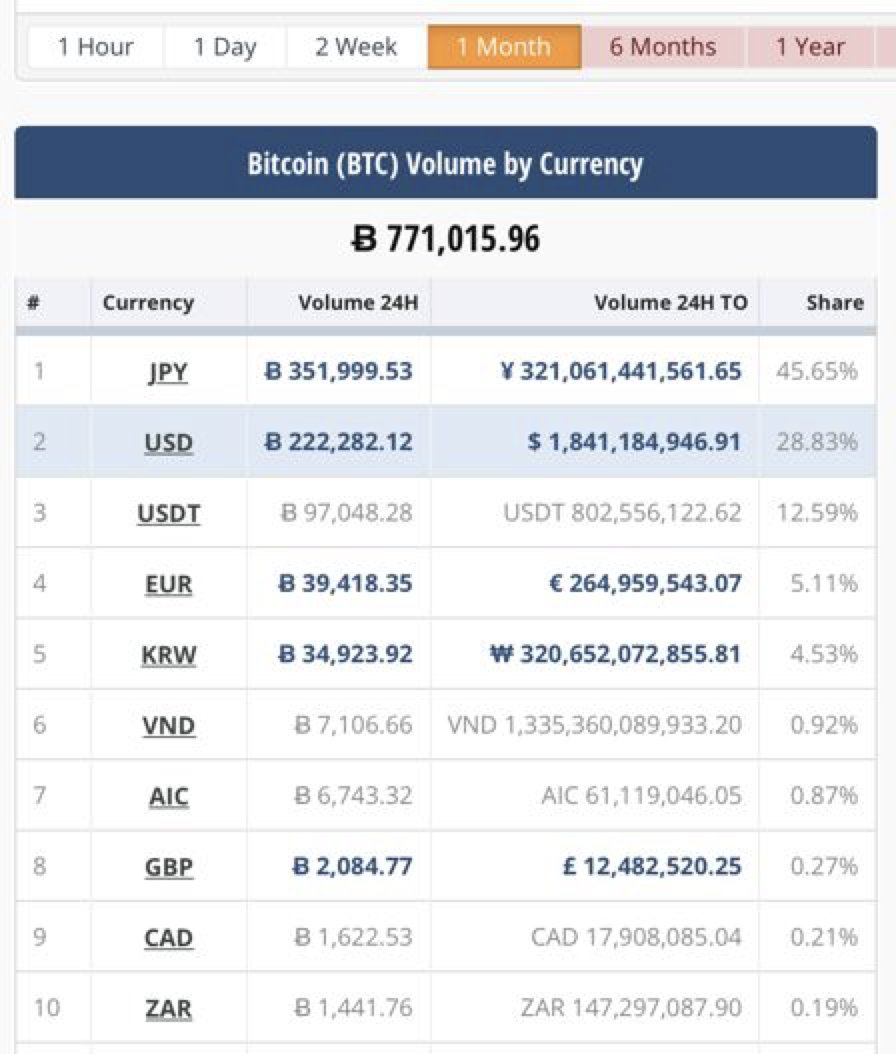Follow the CAD currency link

click(x=168, y=938)
